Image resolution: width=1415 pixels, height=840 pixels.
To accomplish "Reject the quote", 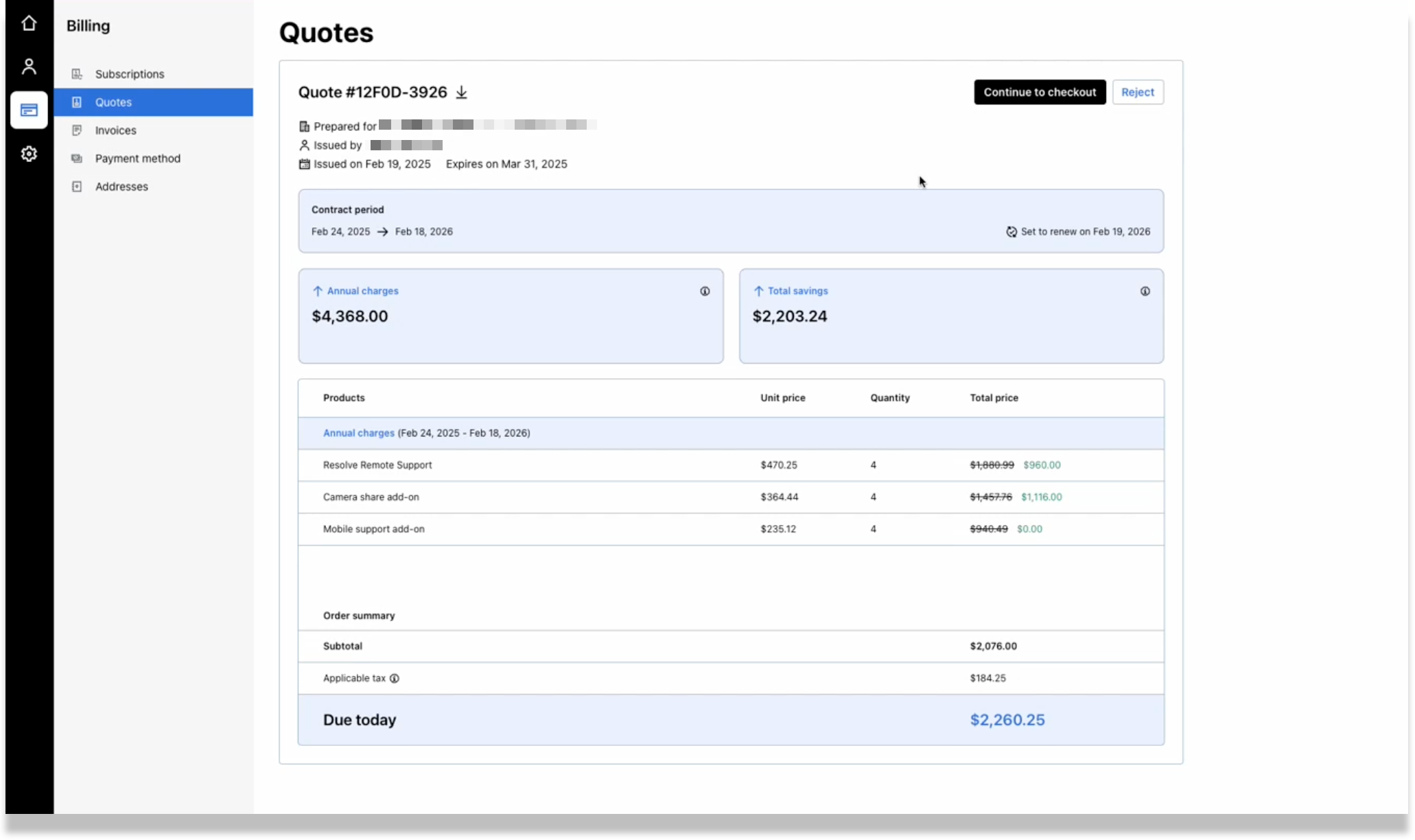I will point(1137,92).
